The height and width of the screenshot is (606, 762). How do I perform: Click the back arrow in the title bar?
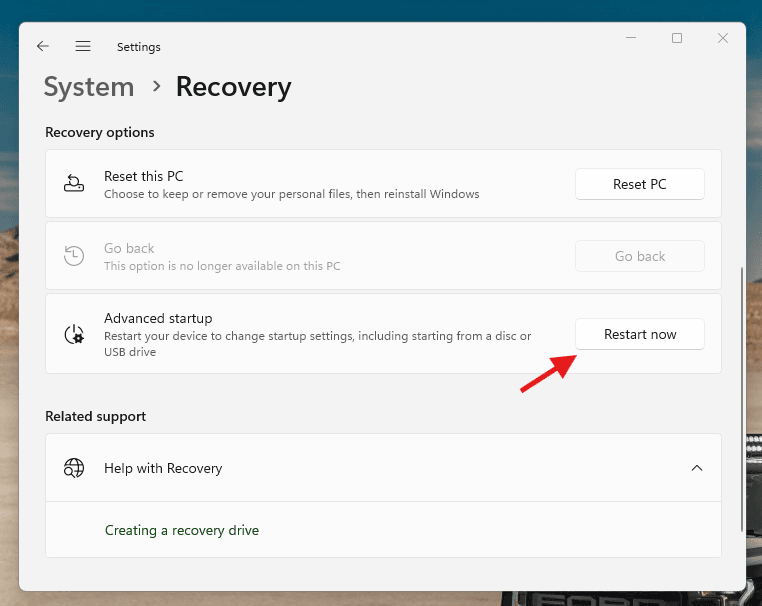point(42,46)
